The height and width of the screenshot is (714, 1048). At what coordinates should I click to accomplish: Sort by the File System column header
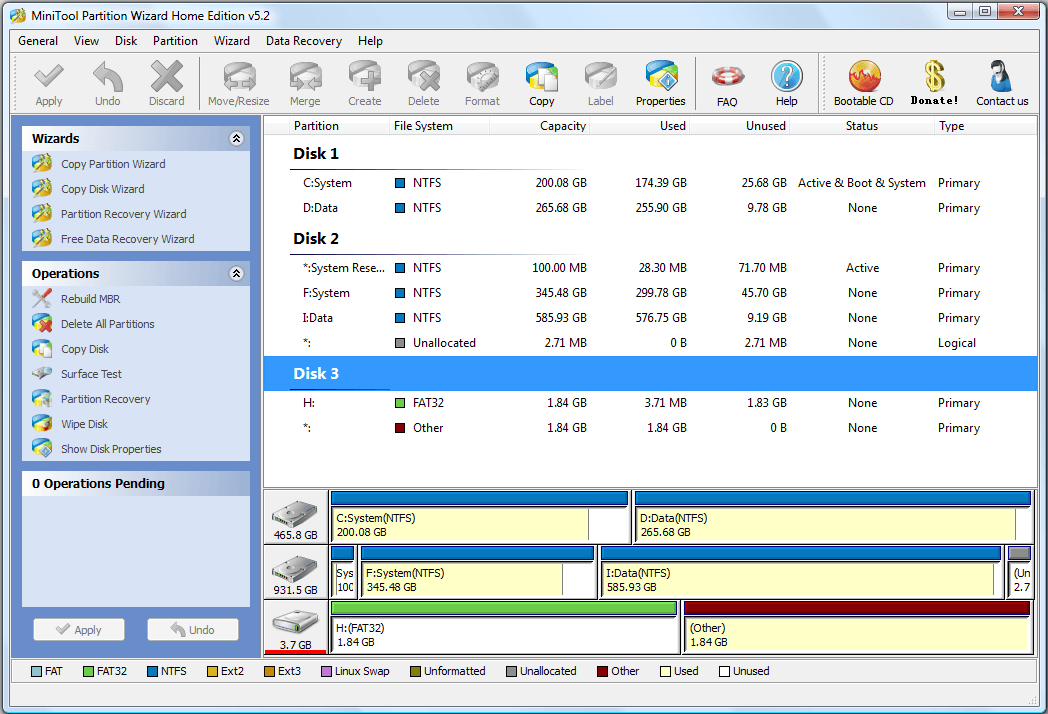(x=439, y=126)
